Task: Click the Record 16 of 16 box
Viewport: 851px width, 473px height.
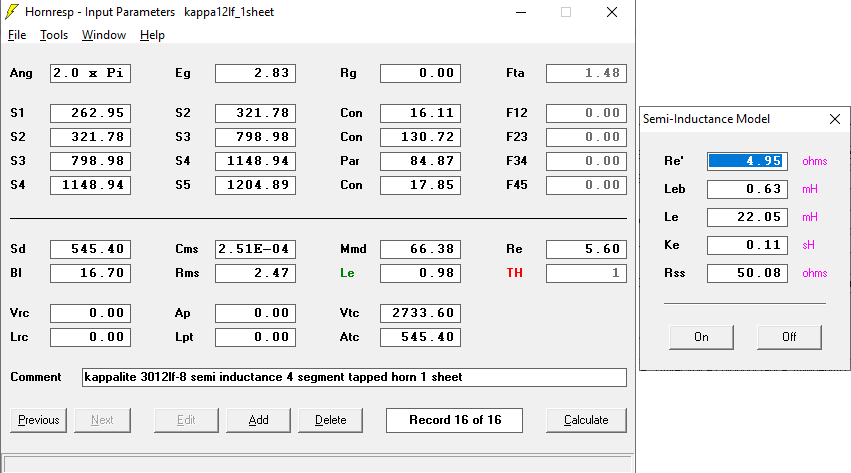Action: click(454, 420)
